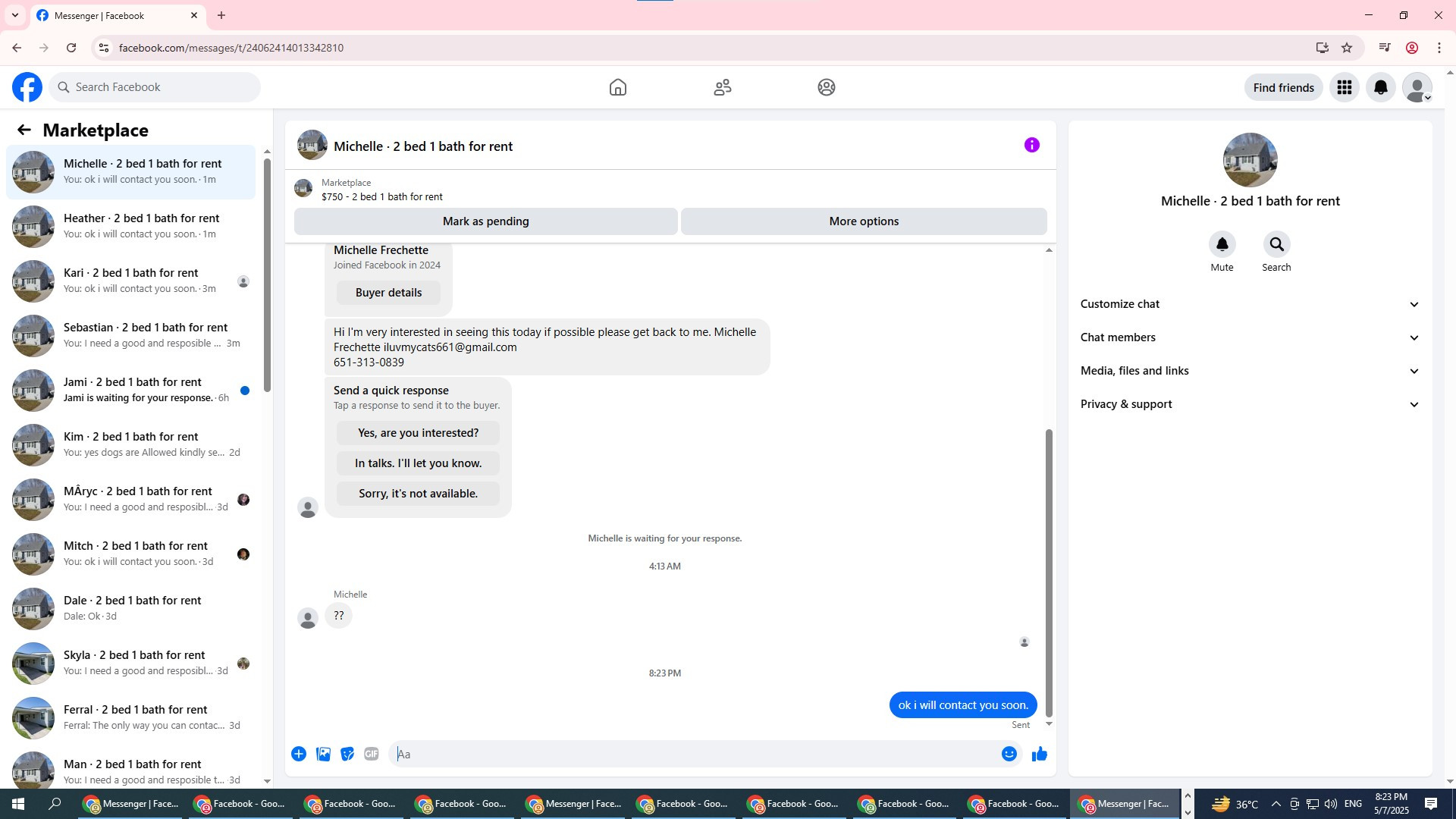Mute the Michelle conversation

coord(1222,244)
